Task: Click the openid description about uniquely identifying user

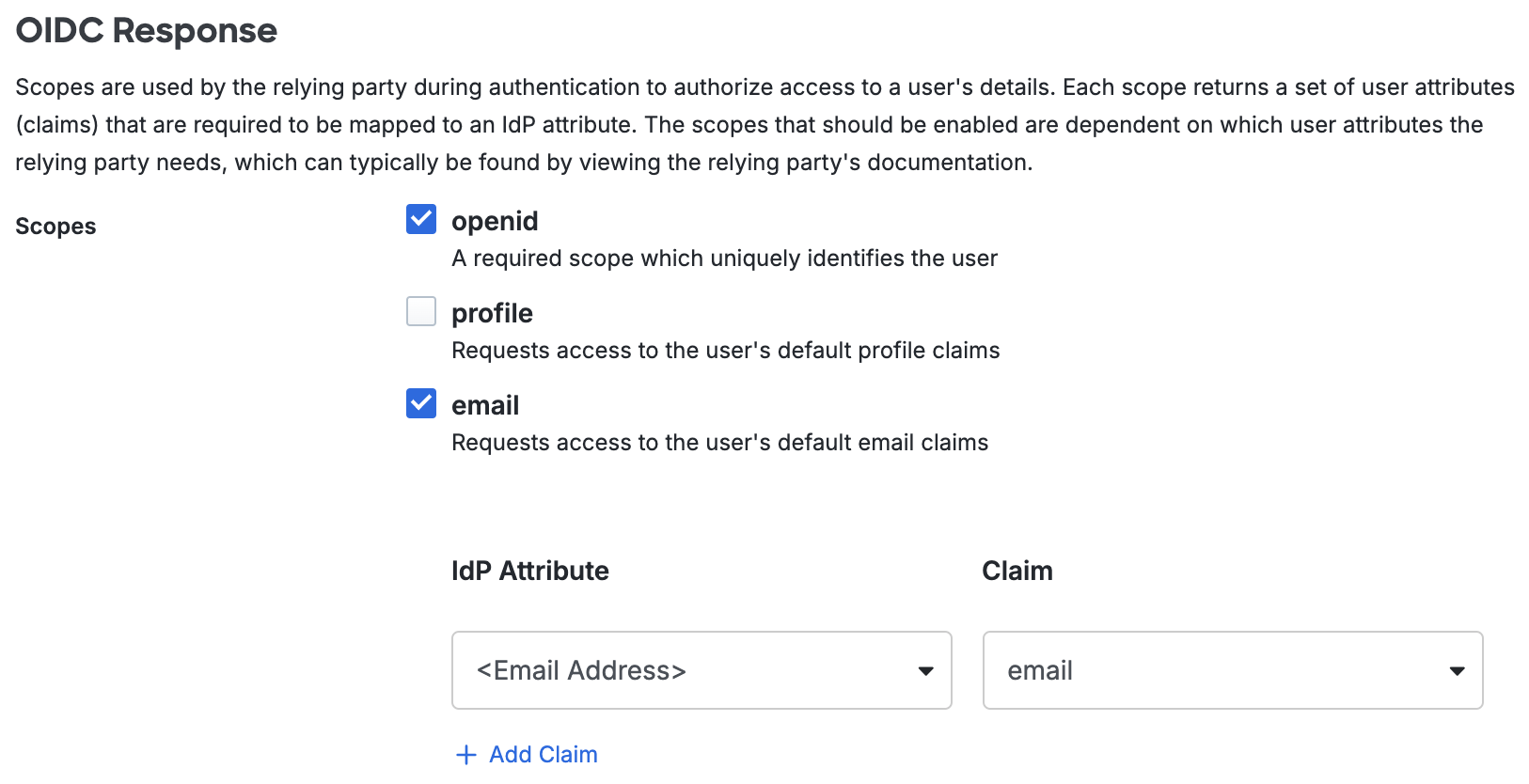Action: tap(724, 259)
